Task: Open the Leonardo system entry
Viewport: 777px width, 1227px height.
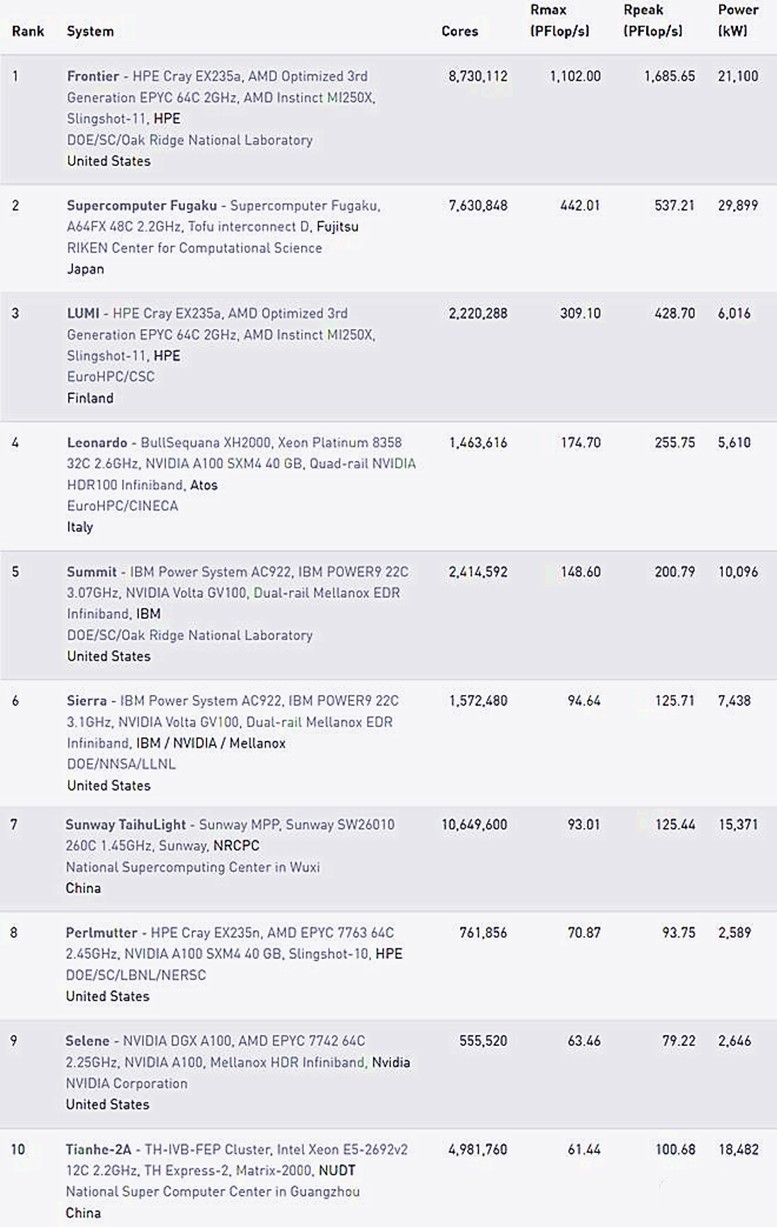Action: click(97, 442)
